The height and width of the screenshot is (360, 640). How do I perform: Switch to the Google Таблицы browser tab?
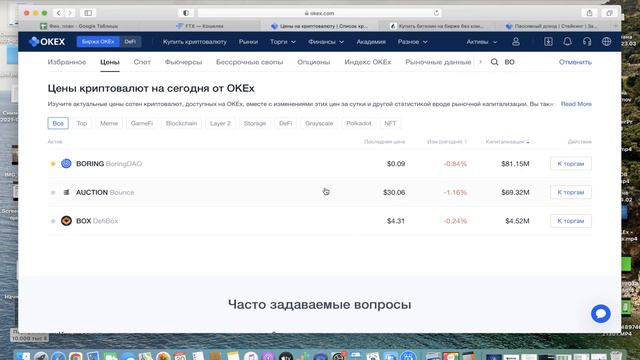[x=79, y=26]
